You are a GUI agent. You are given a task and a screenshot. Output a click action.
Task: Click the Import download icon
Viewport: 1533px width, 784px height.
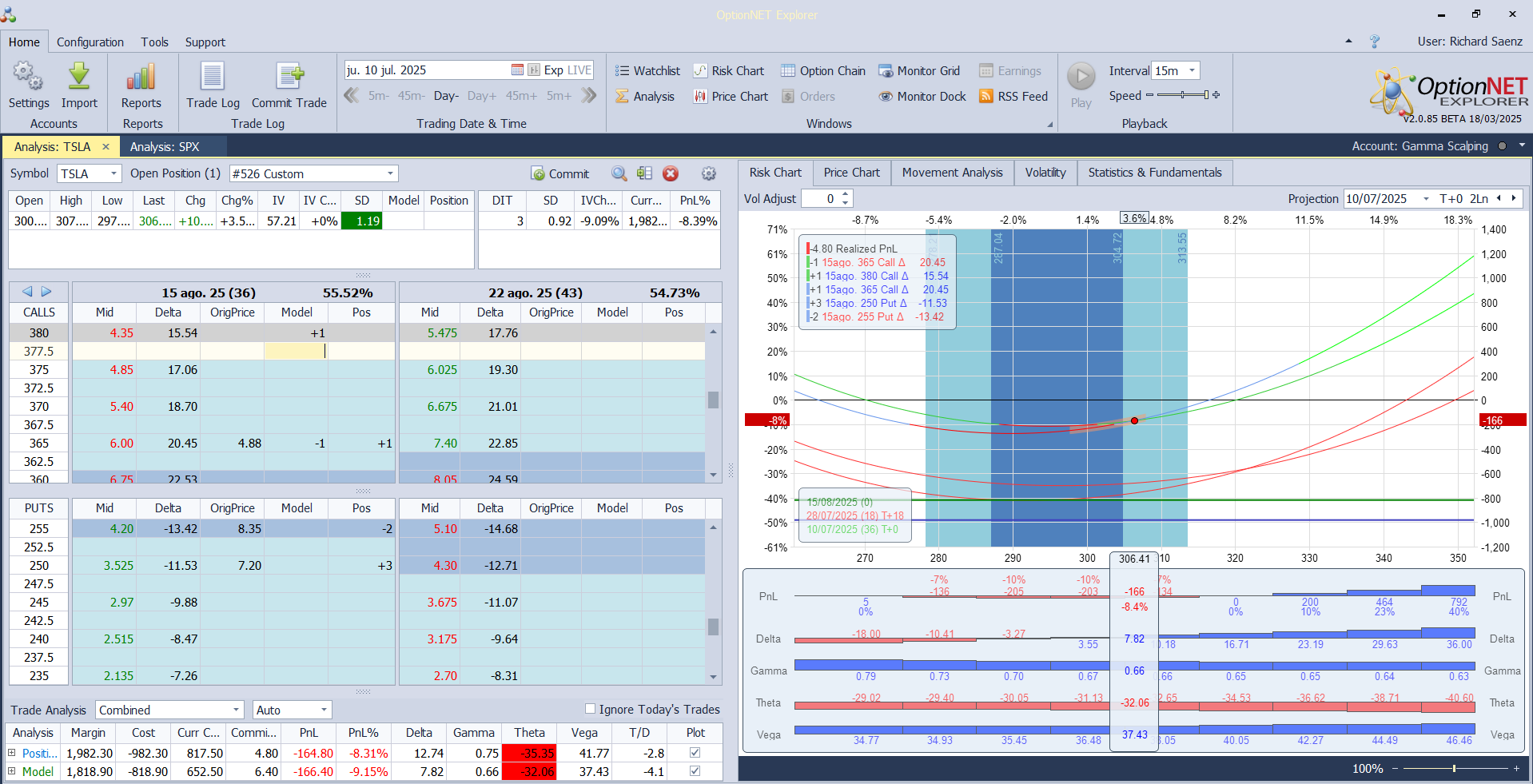[x=79, y=77]
